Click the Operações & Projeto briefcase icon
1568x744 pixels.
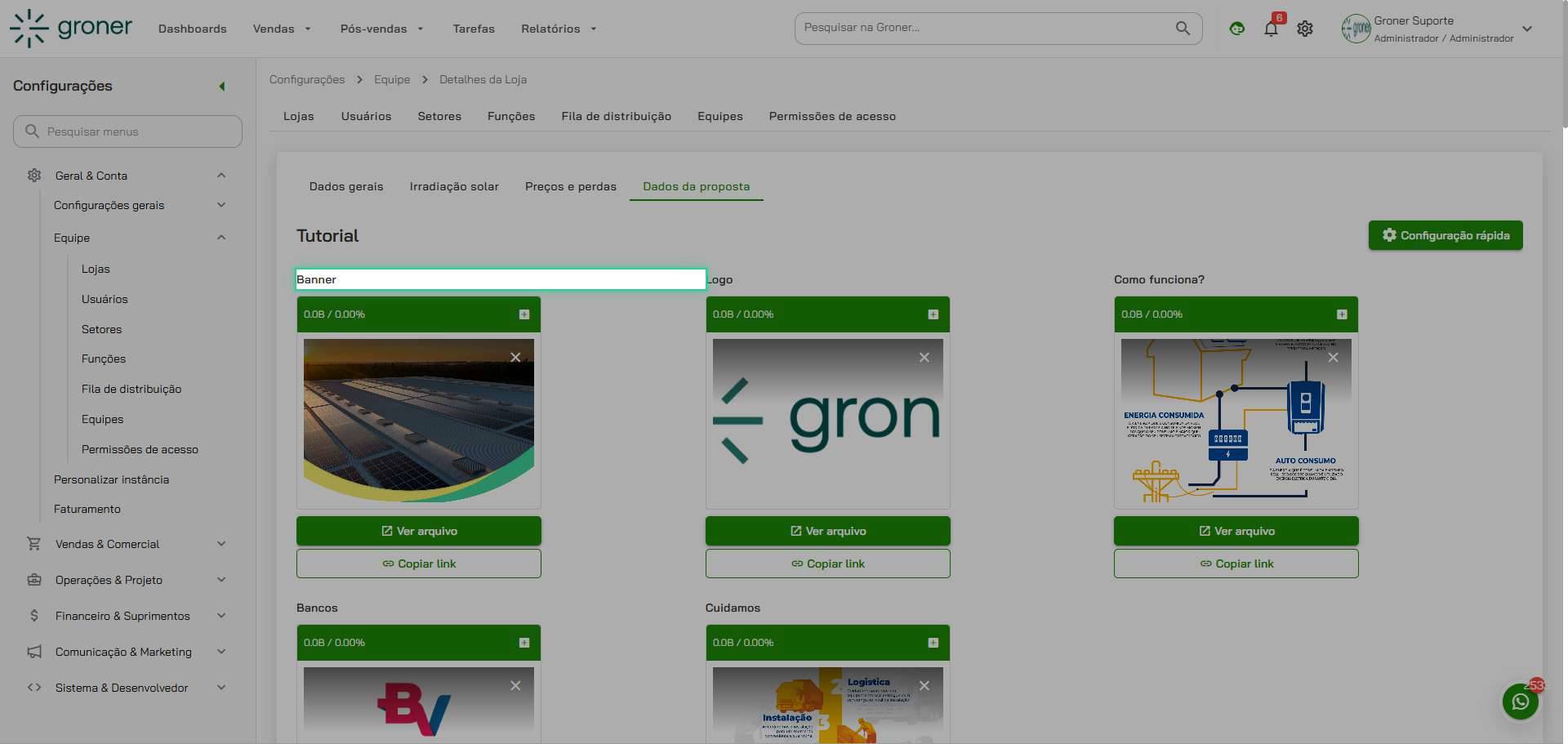pos(34,580)
